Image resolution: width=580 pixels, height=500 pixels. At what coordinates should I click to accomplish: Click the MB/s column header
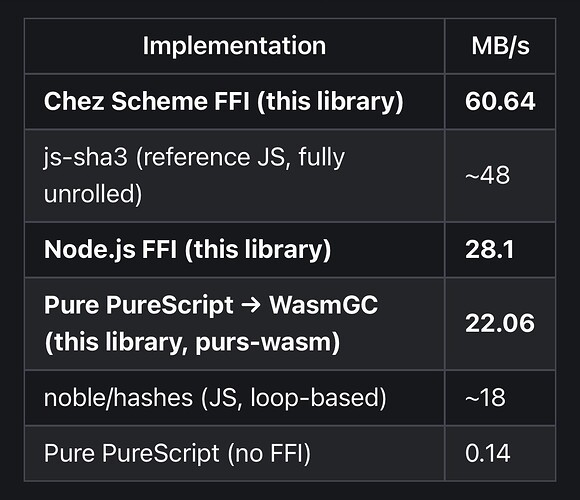coord(500,46)
